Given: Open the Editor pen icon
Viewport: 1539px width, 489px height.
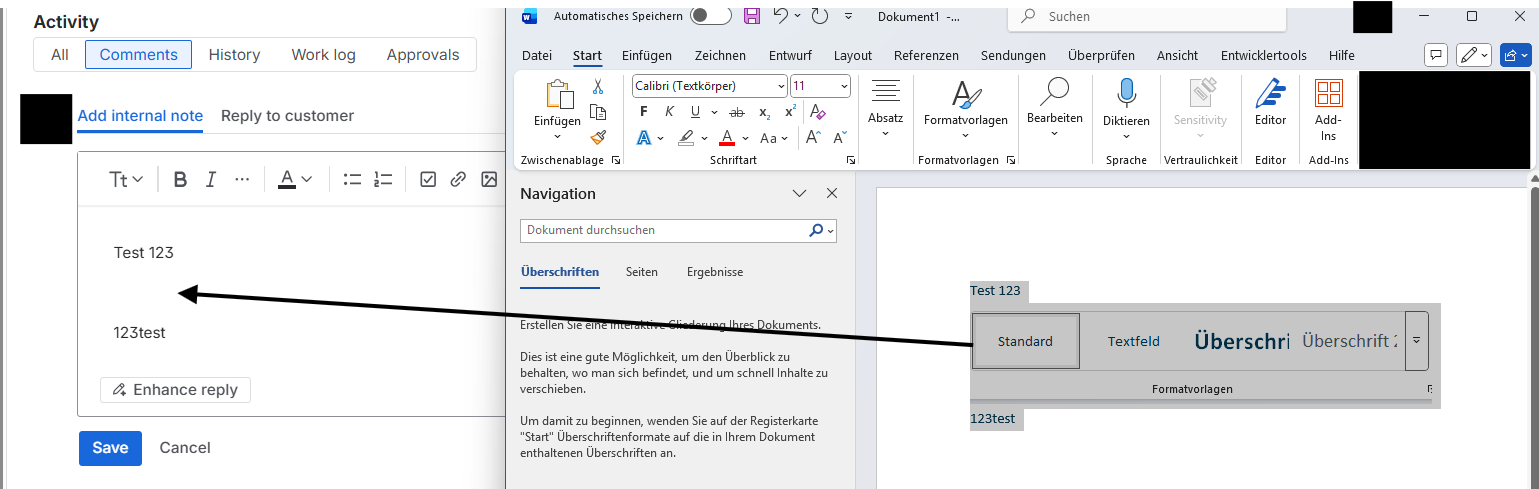Looking at the screenshot, I should click(x=1271, y=94).
